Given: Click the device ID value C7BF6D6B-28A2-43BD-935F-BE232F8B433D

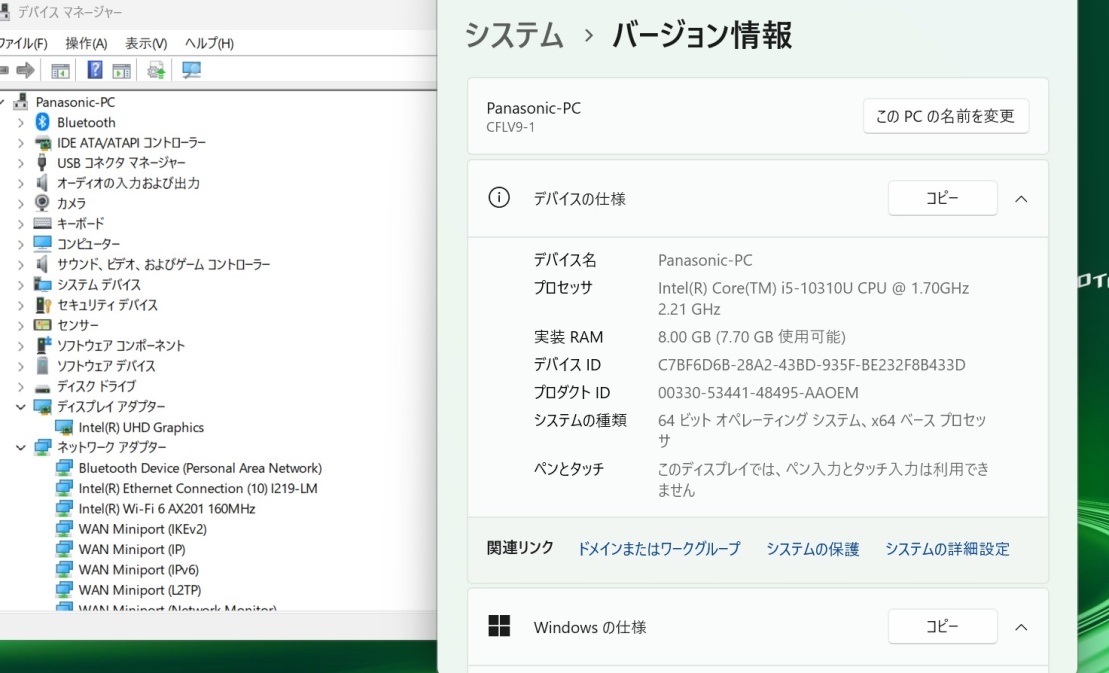Looking at the screenshot, I should coord(811,365).
